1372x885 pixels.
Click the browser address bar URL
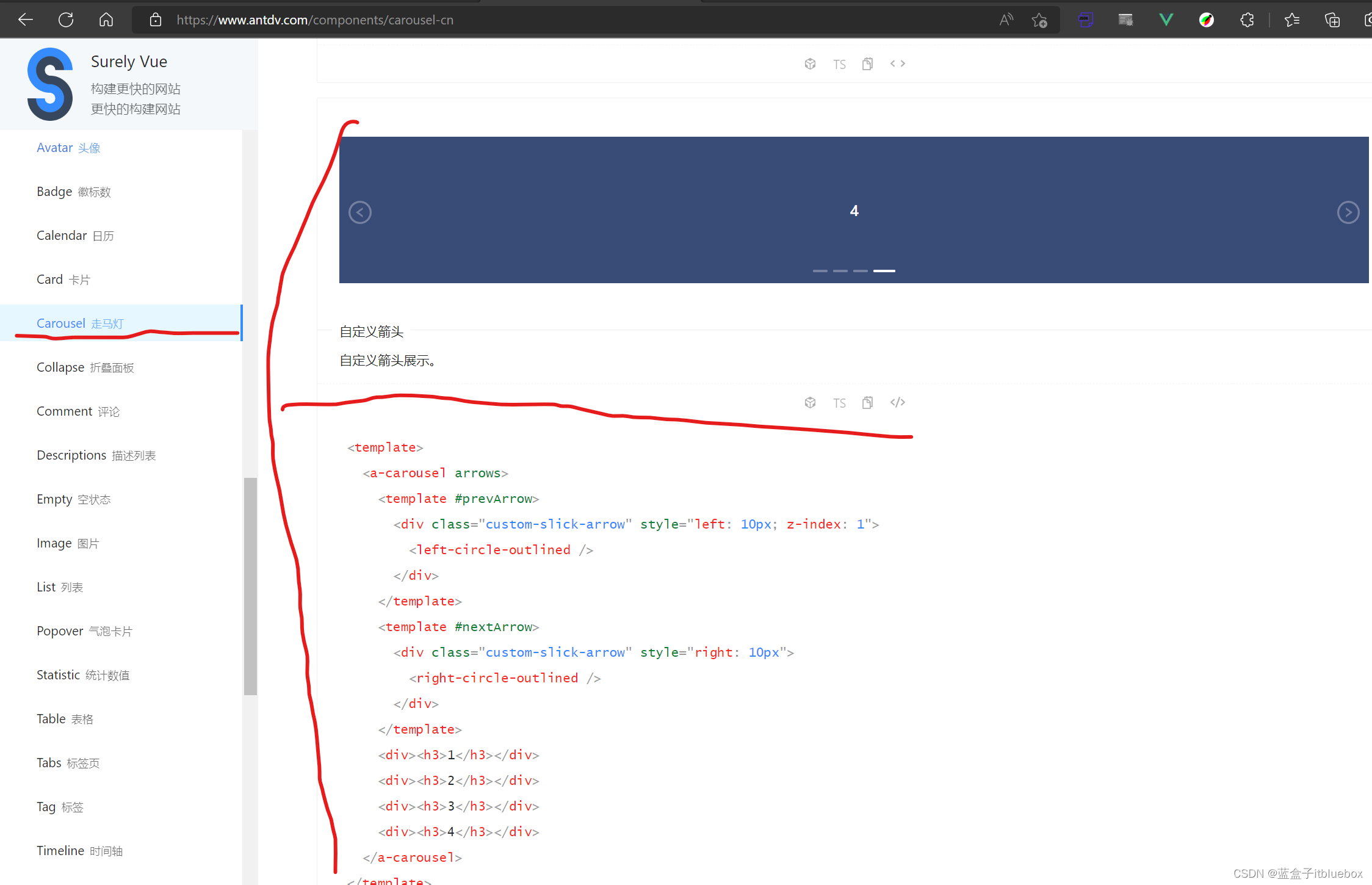pos(315,20)
